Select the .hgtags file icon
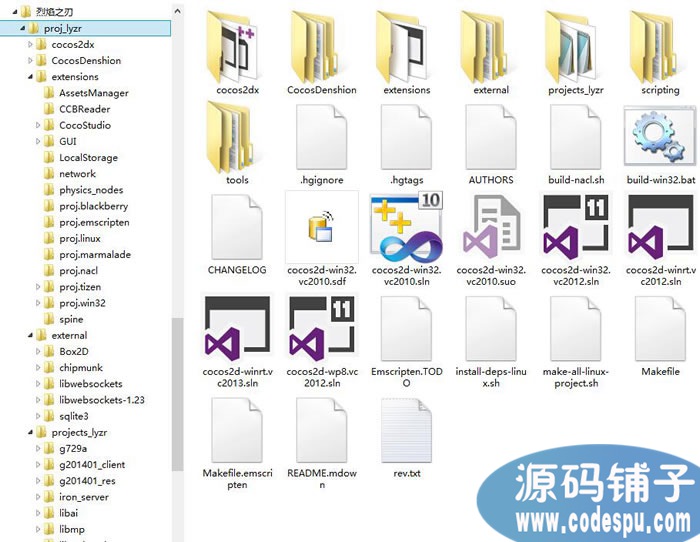The image size is (700, 542). click(406, 137)
